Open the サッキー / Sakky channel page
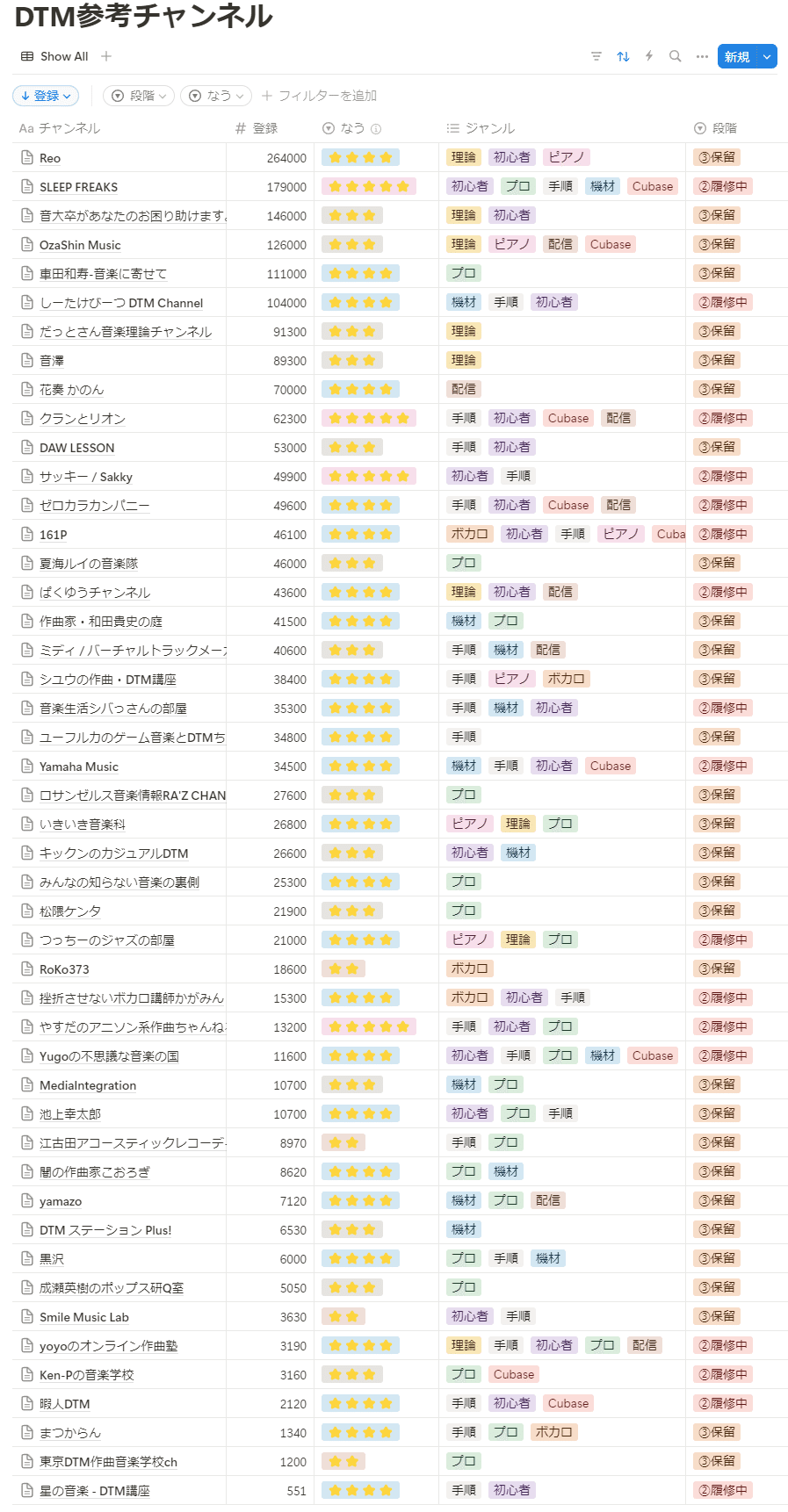The width and height of the screenshot is (788, 1512). click(86, 477)
